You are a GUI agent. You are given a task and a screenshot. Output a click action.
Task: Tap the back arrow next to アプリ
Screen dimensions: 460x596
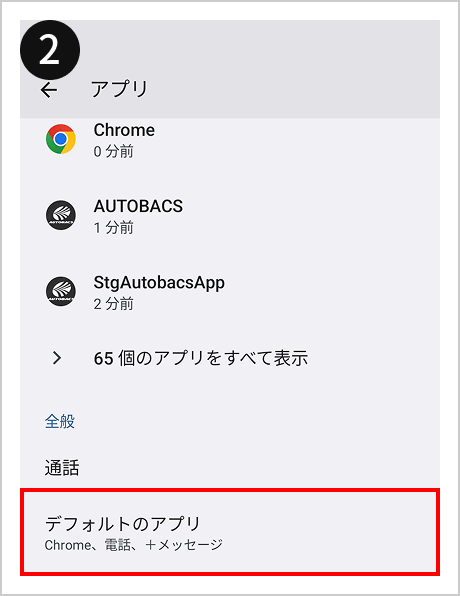point(49,90)
